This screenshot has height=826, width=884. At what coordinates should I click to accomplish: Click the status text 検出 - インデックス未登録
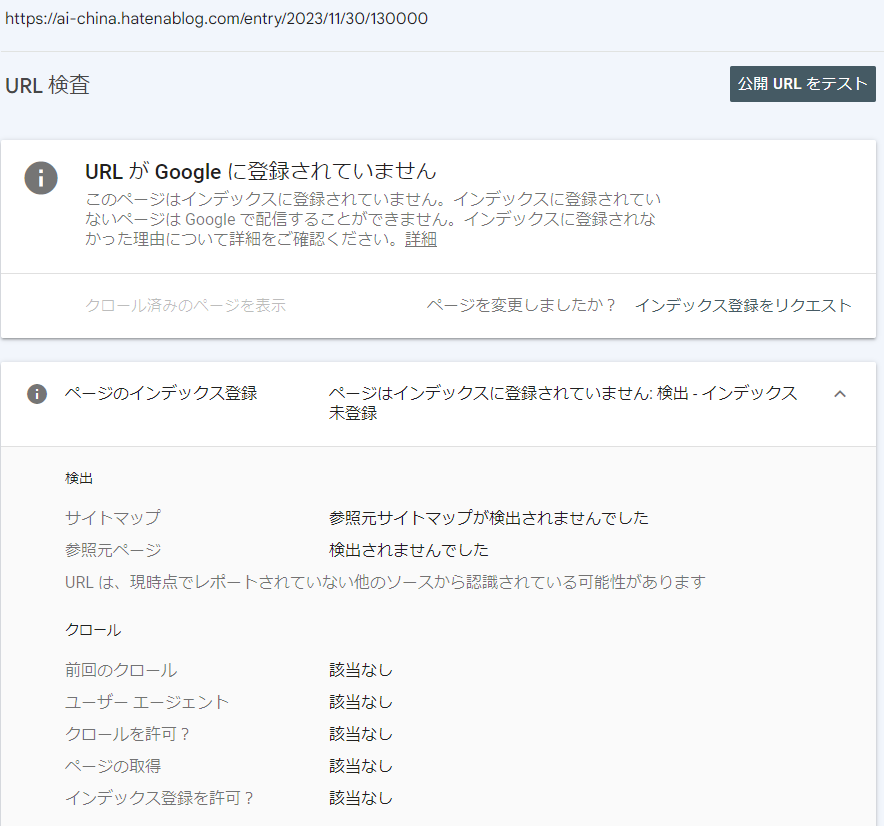pyautogui.click(x=563, y=403)
